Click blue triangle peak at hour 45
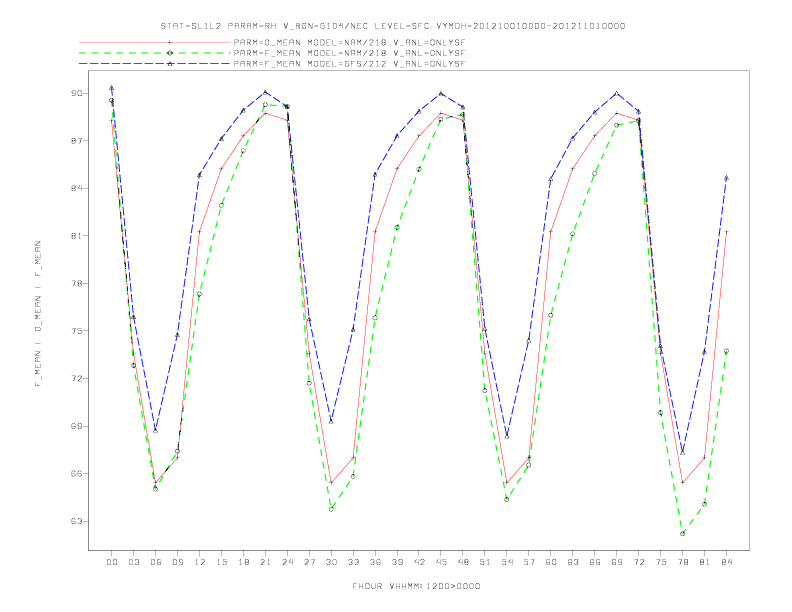Image resolution: width=792 pixels, height=612 pixels. (441, 93)
